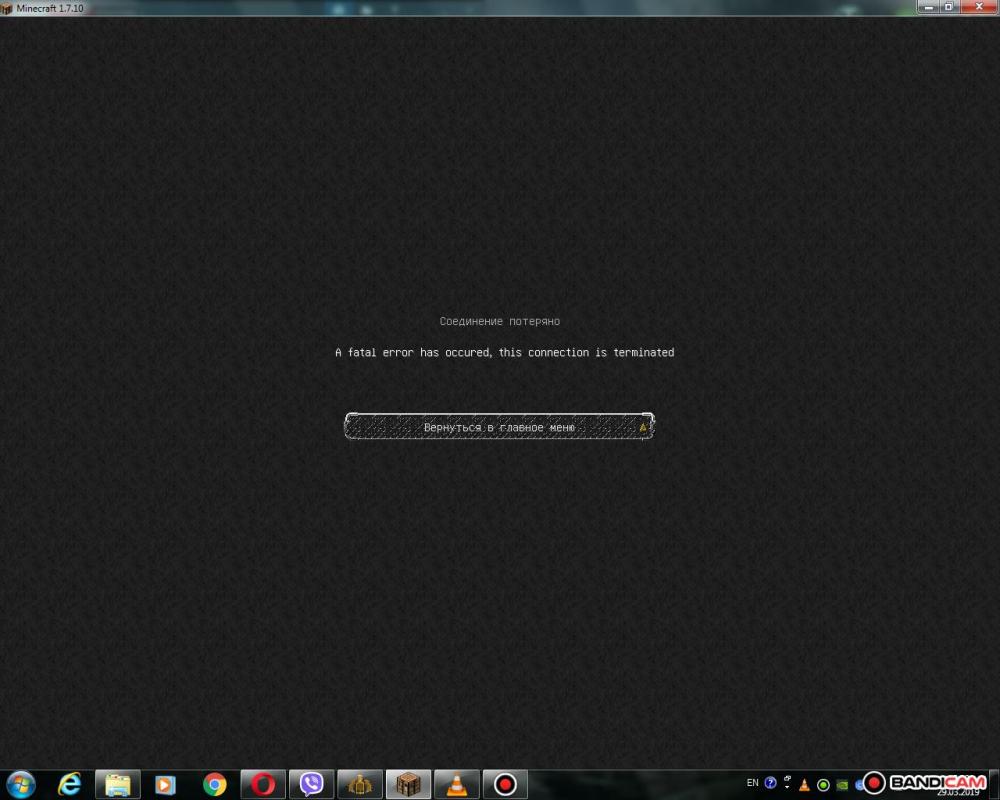Launch Internet Explorer from the taskbar

[69, 784]
